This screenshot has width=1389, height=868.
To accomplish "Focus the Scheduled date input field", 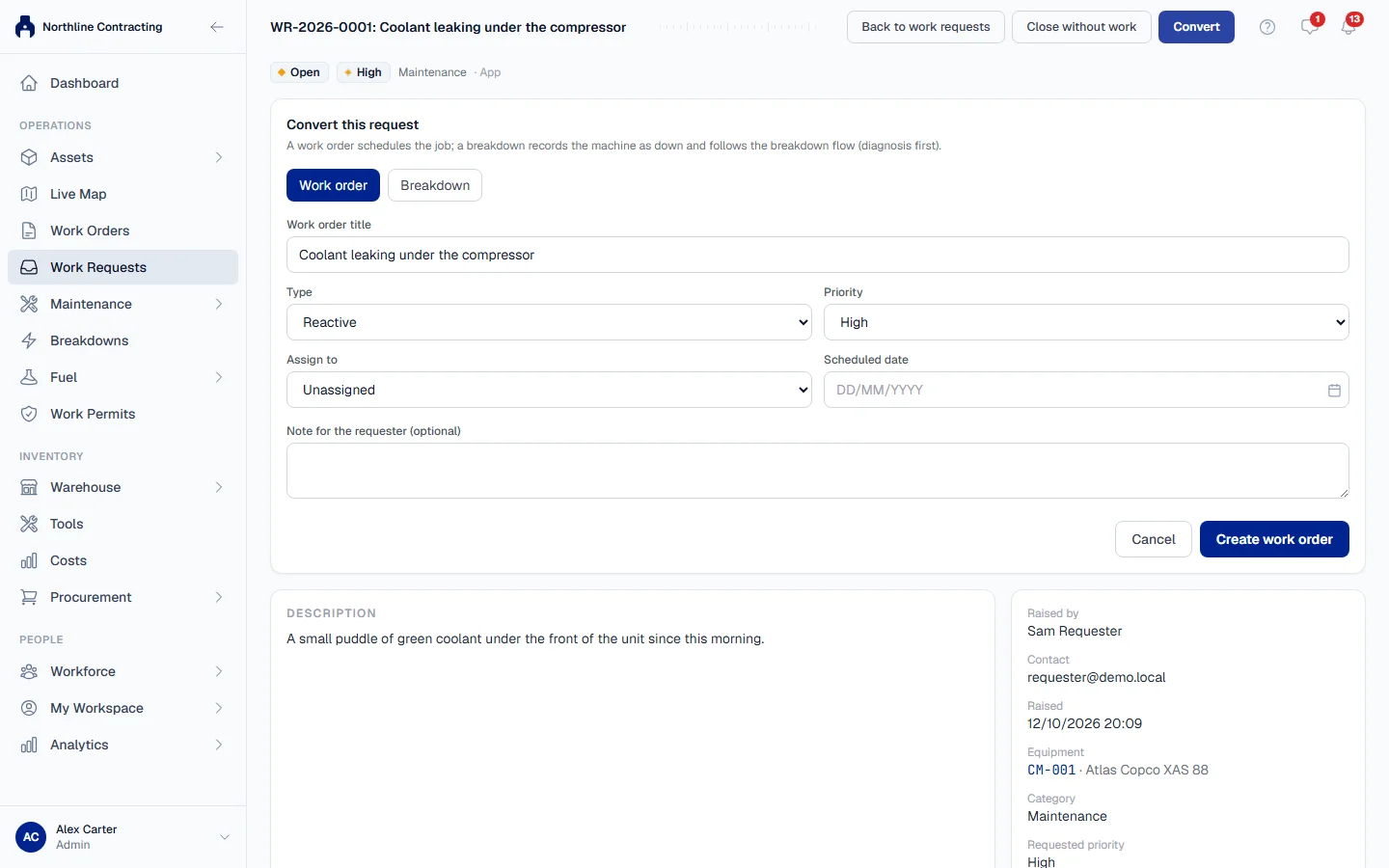I will tap(1086, 390).
